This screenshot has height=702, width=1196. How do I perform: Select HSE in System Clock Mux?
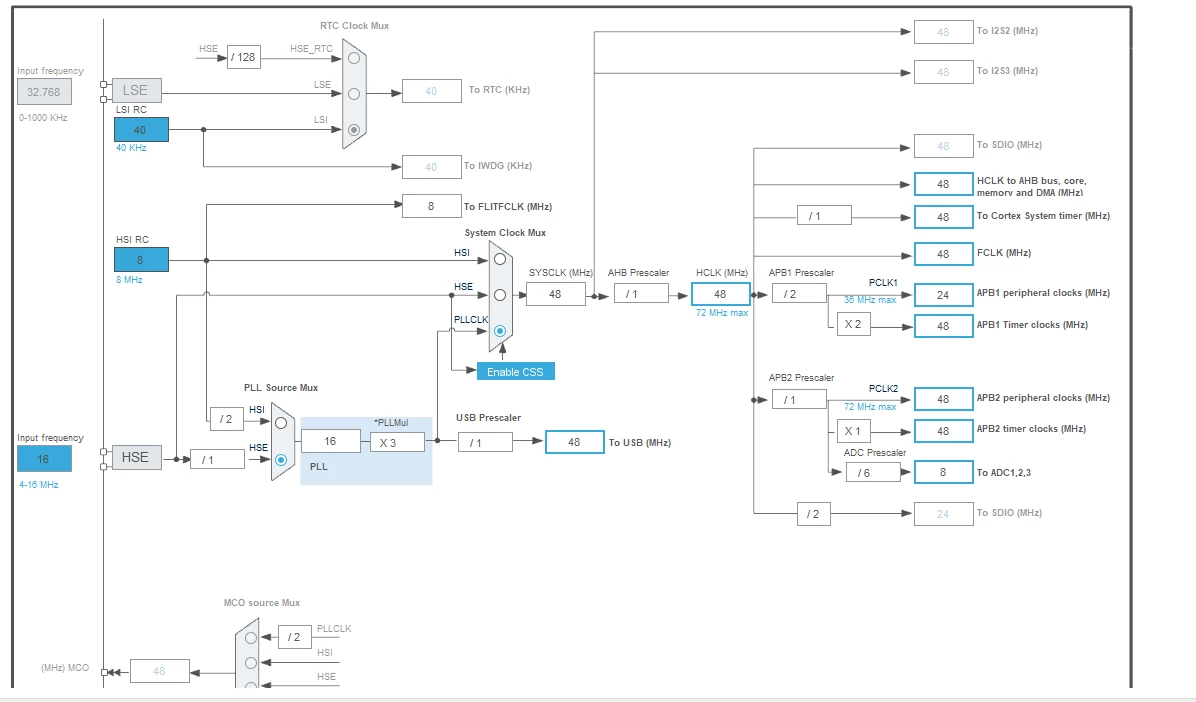pyautogui.click(x=500, y=295)
